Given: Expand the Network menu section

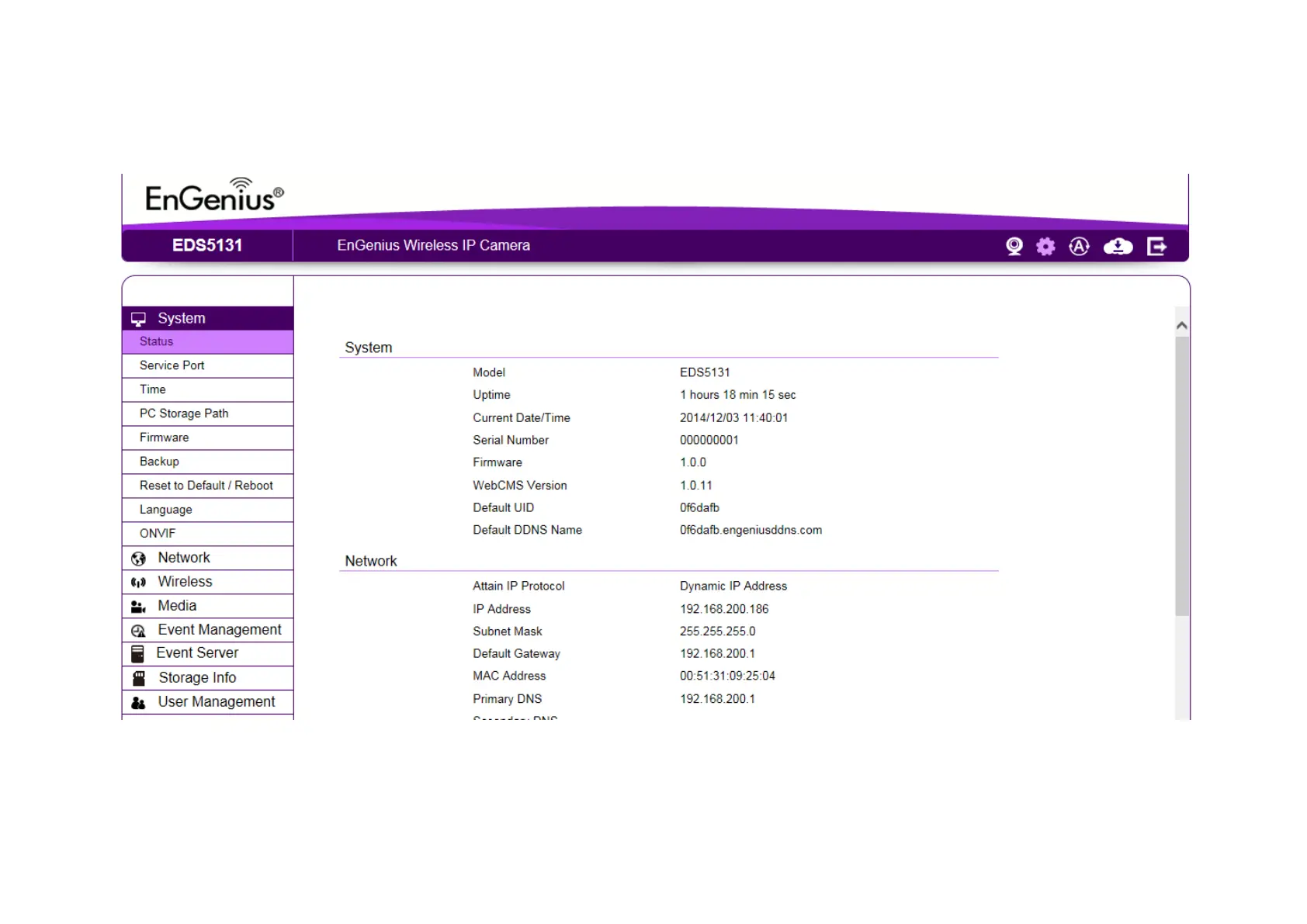Looking at the screenshot, I should coord(207,558).
